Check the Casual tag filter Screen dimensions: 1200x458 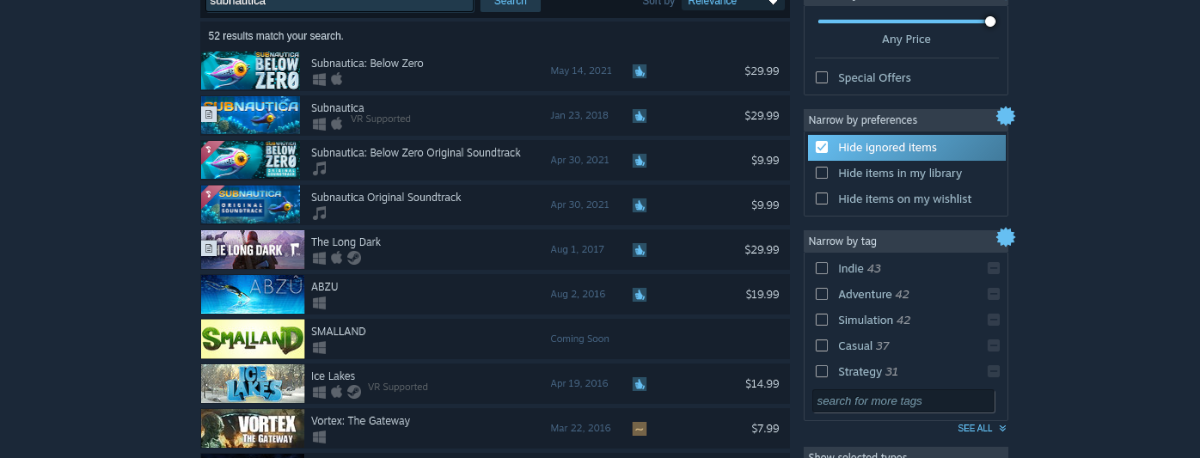tap(822, 346)
